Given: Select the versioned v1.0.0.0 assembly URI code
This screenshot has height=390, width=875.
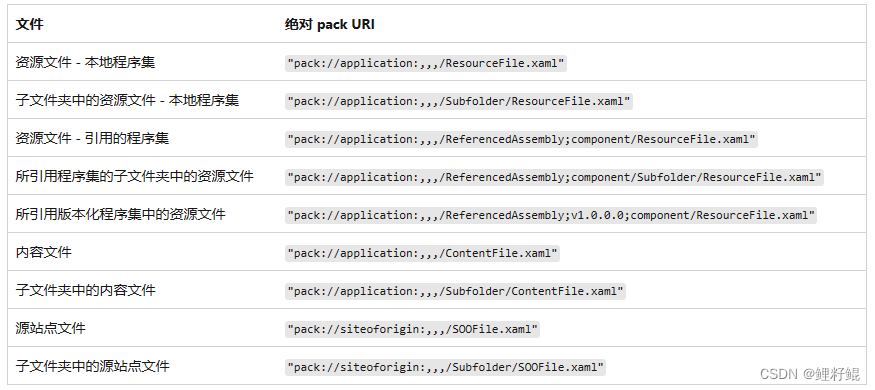Looking at the screenshot, I should tap(551, 215).
